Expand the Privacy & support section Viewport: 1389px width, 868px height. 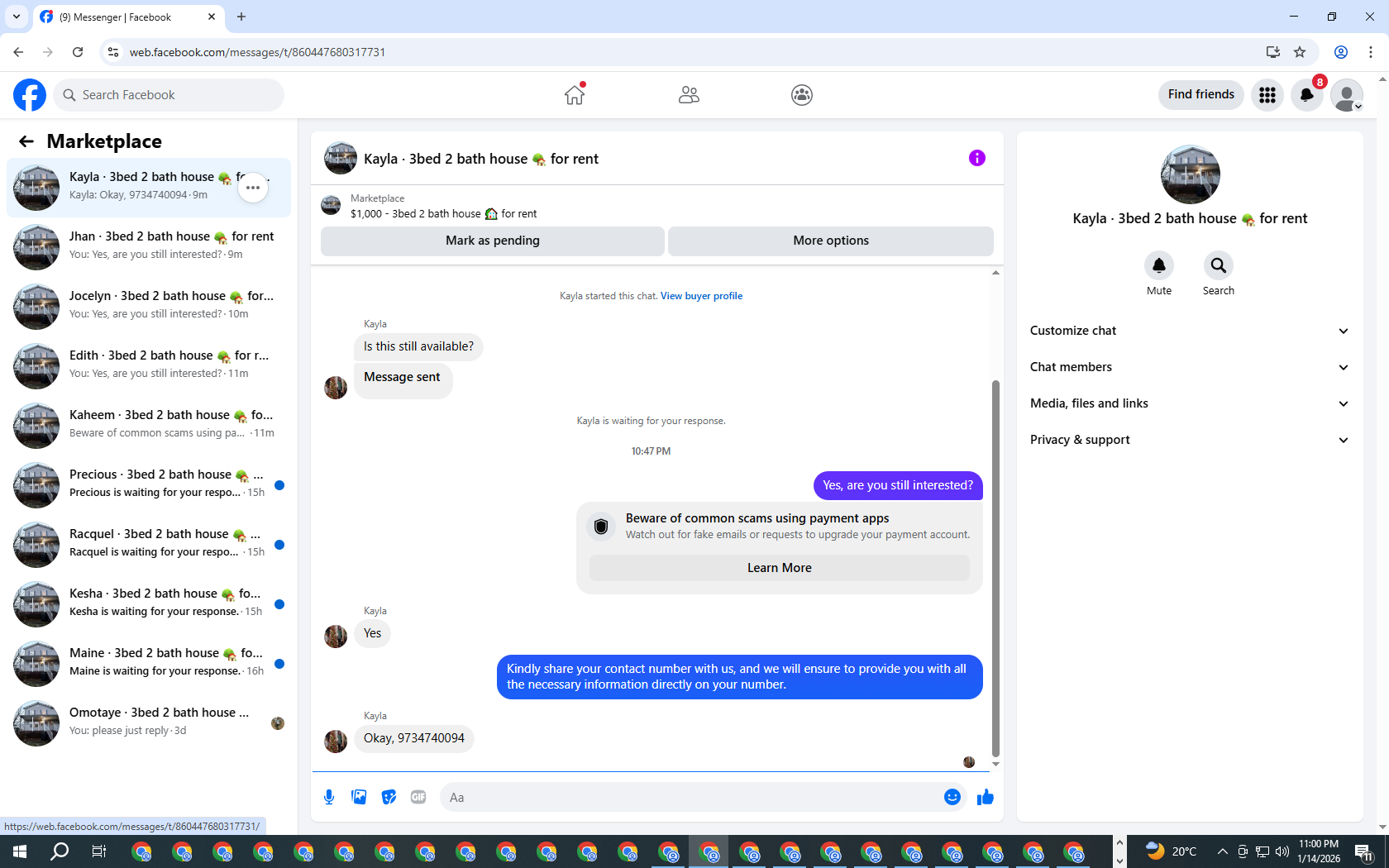click(x=1190, y=440)
